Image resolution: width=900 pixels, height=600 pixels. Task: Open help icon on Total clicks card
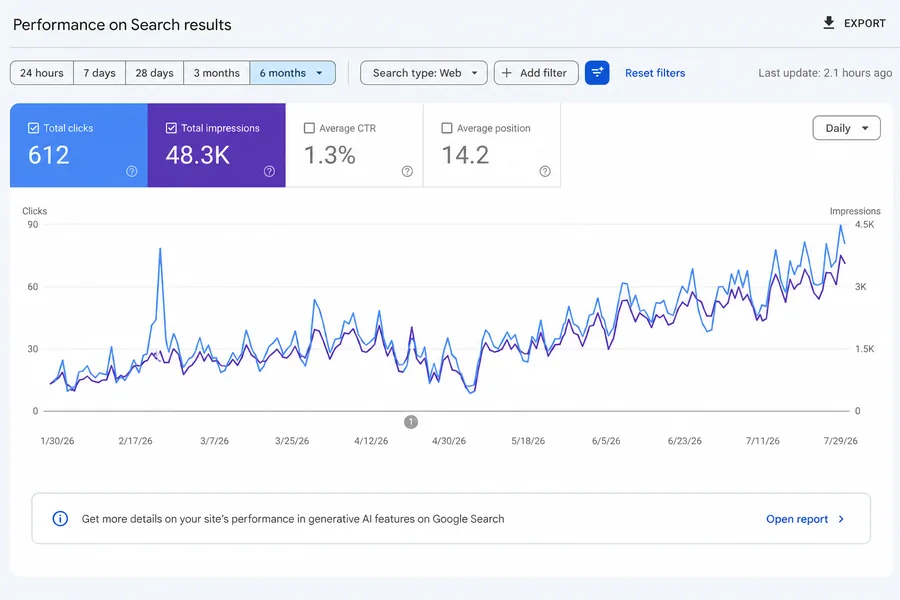click(x=131, y=171)
